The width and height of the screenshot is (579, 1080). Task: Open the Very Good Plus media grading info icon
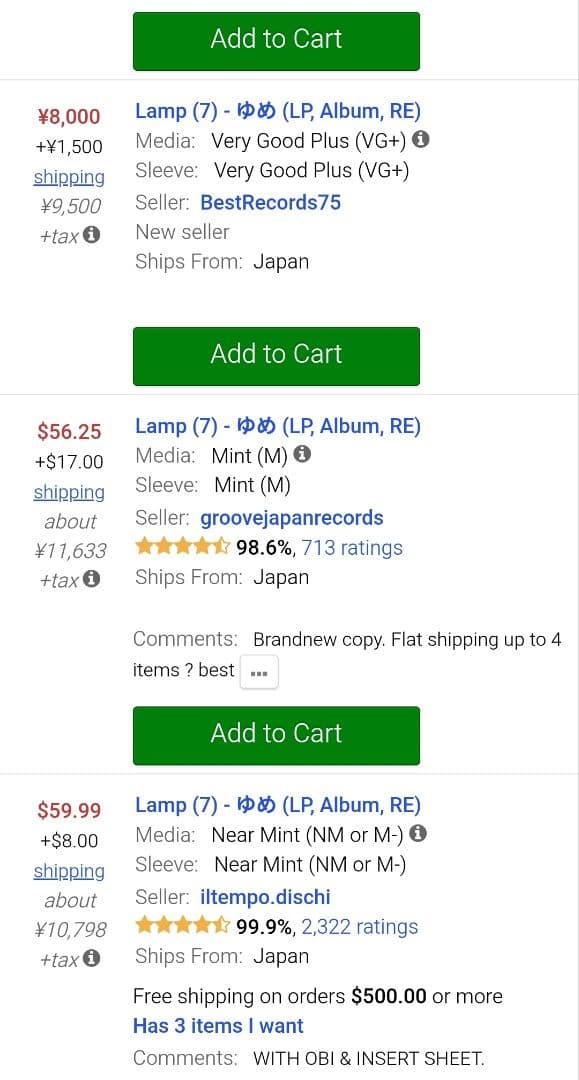(420, 140)
